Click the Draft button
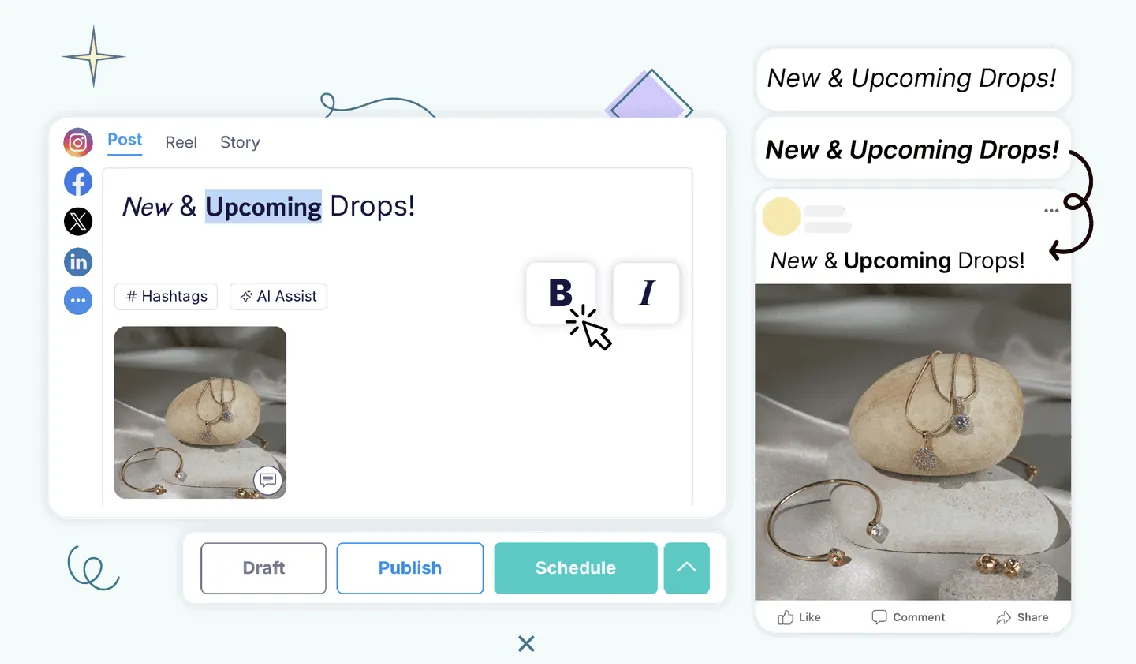Image resolution: width=1136 pixels, height=664 pixels. (263, 568)
